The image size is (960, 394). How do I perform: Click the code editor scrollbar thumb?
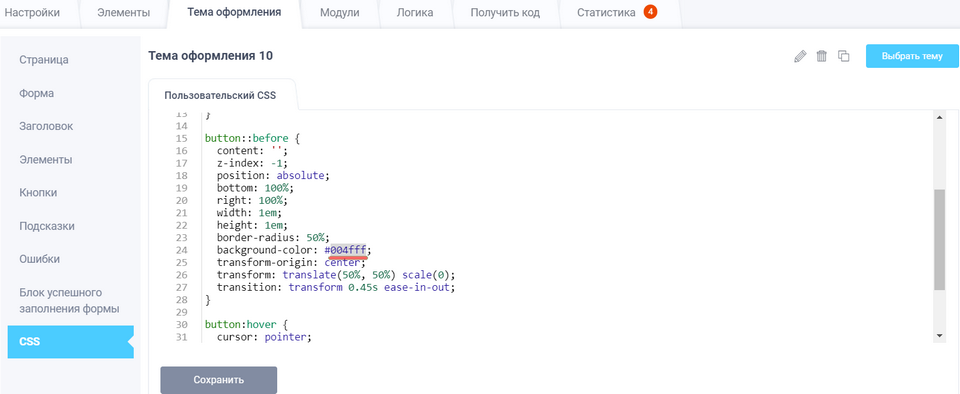tap(940, 239)
